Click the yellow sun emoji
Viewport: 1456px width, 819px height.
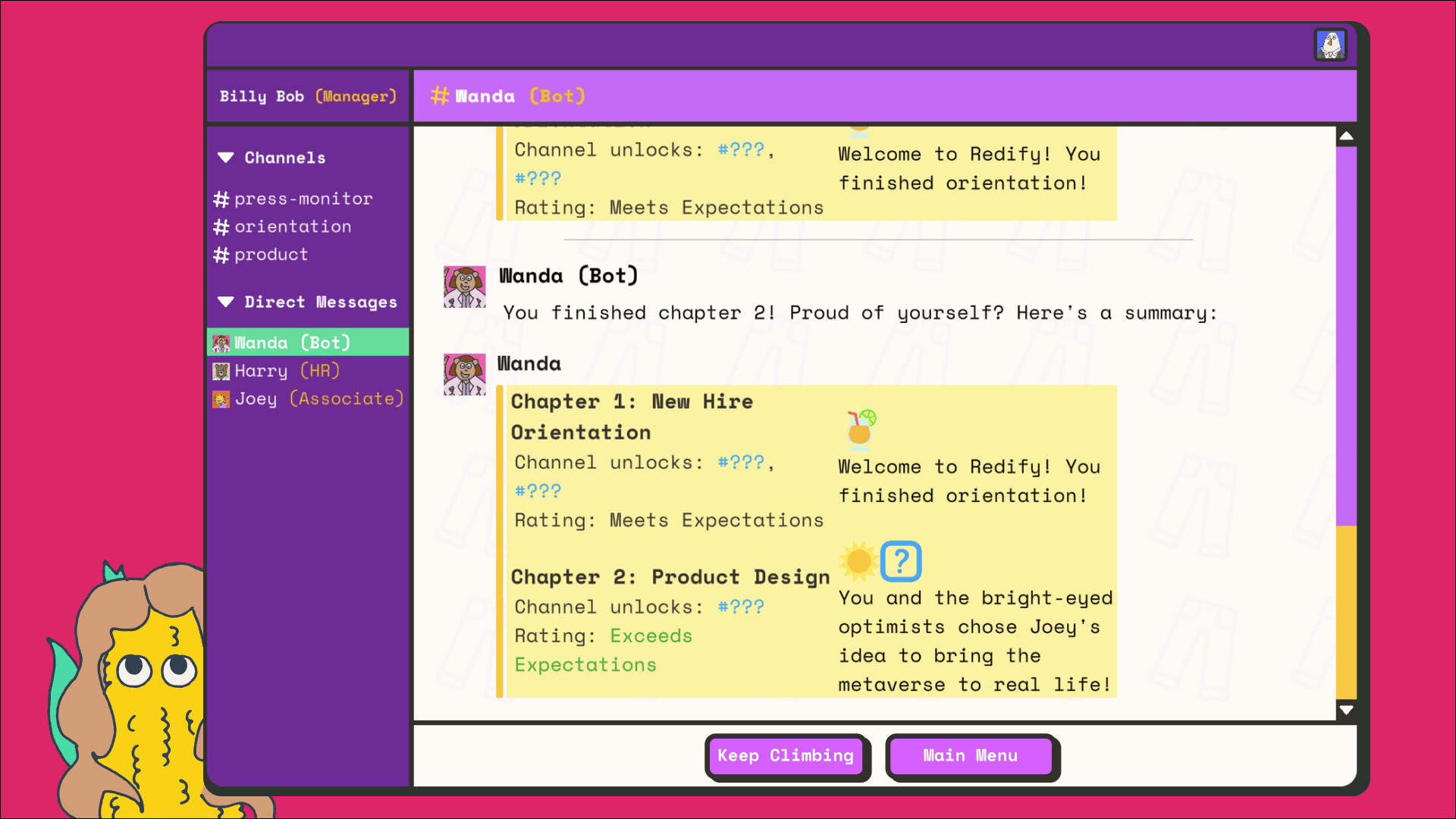coord(858,561)
